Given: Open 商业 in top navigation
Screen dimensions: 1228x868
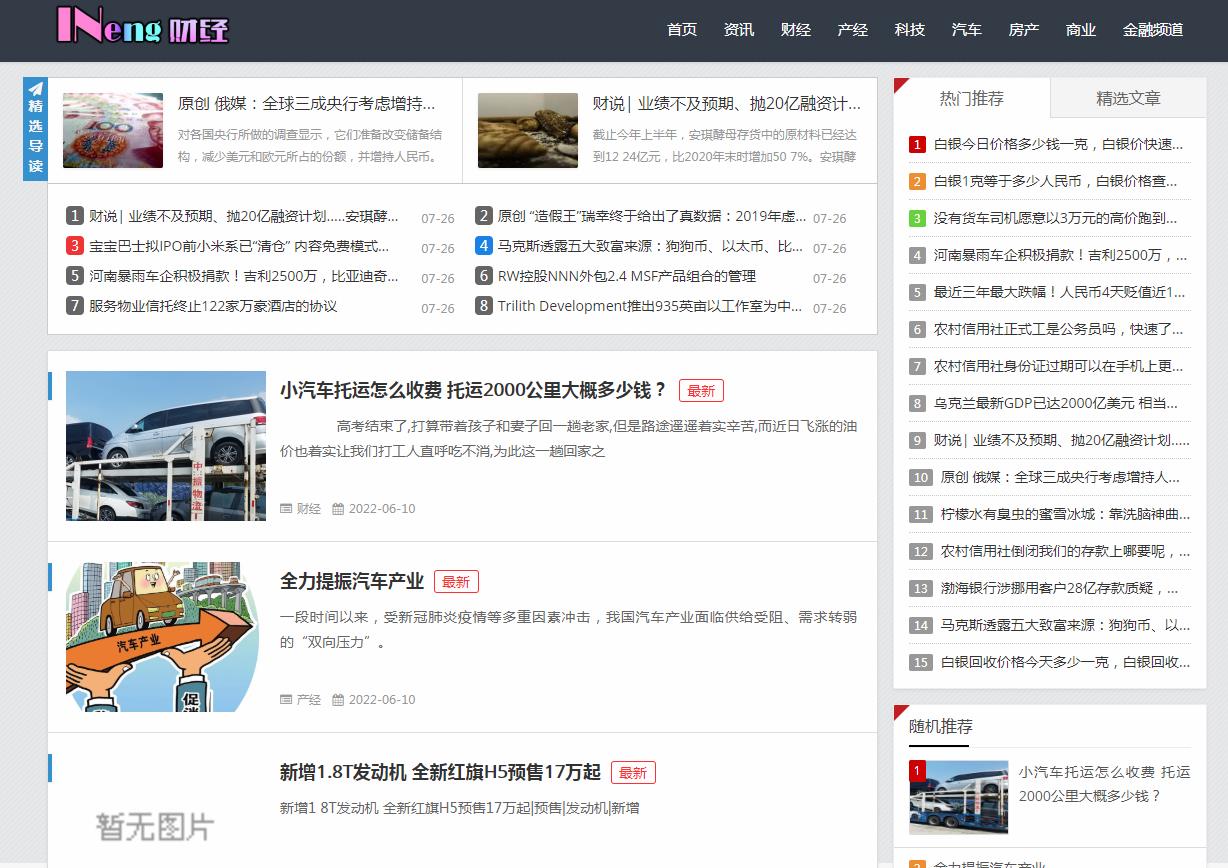Looking at the screenshot, I should pos(1081,30).
